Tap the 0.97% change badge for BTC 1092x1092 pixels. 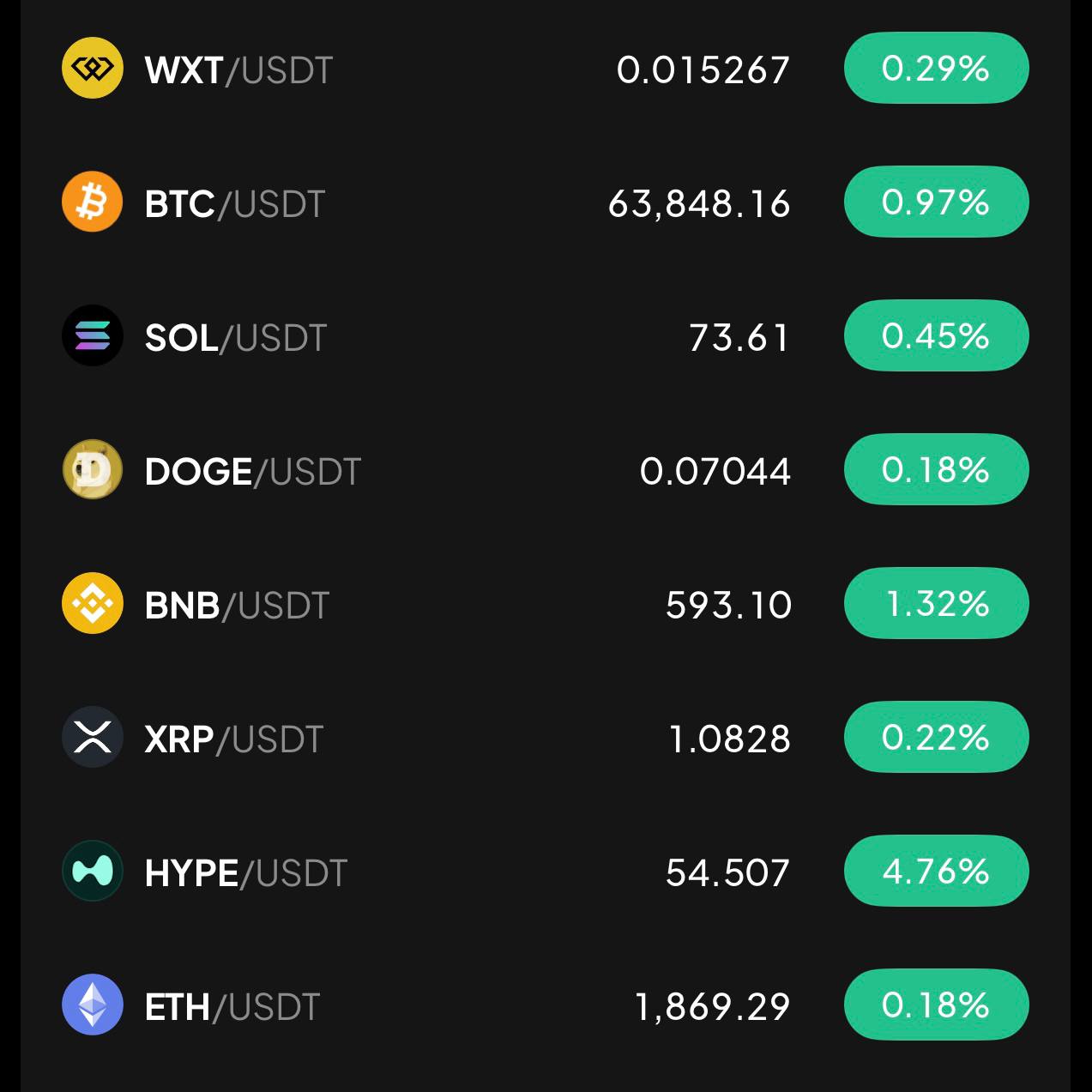point(936,202)
